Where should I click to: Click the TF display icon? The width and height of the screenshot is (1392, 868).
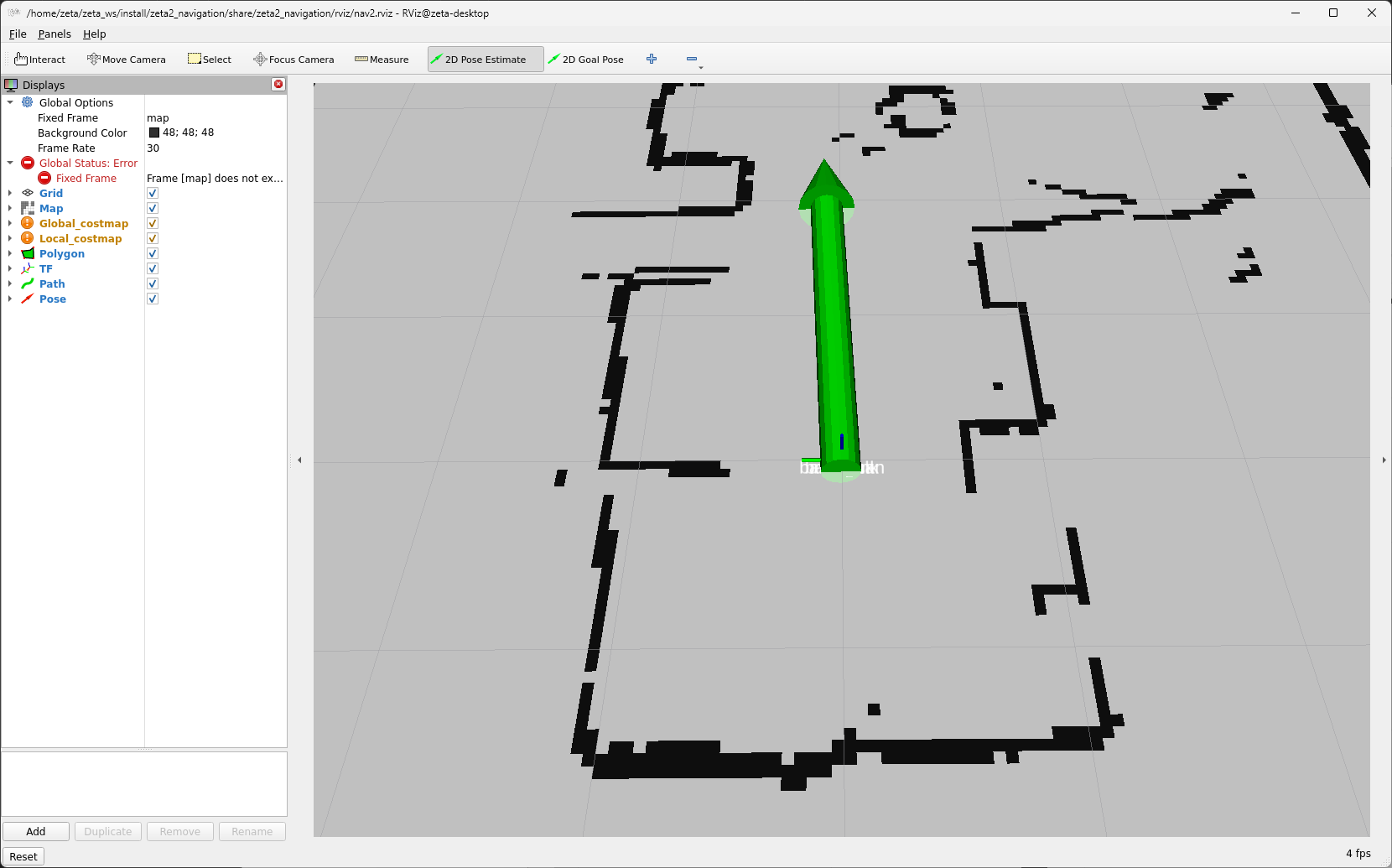[28, 268]
